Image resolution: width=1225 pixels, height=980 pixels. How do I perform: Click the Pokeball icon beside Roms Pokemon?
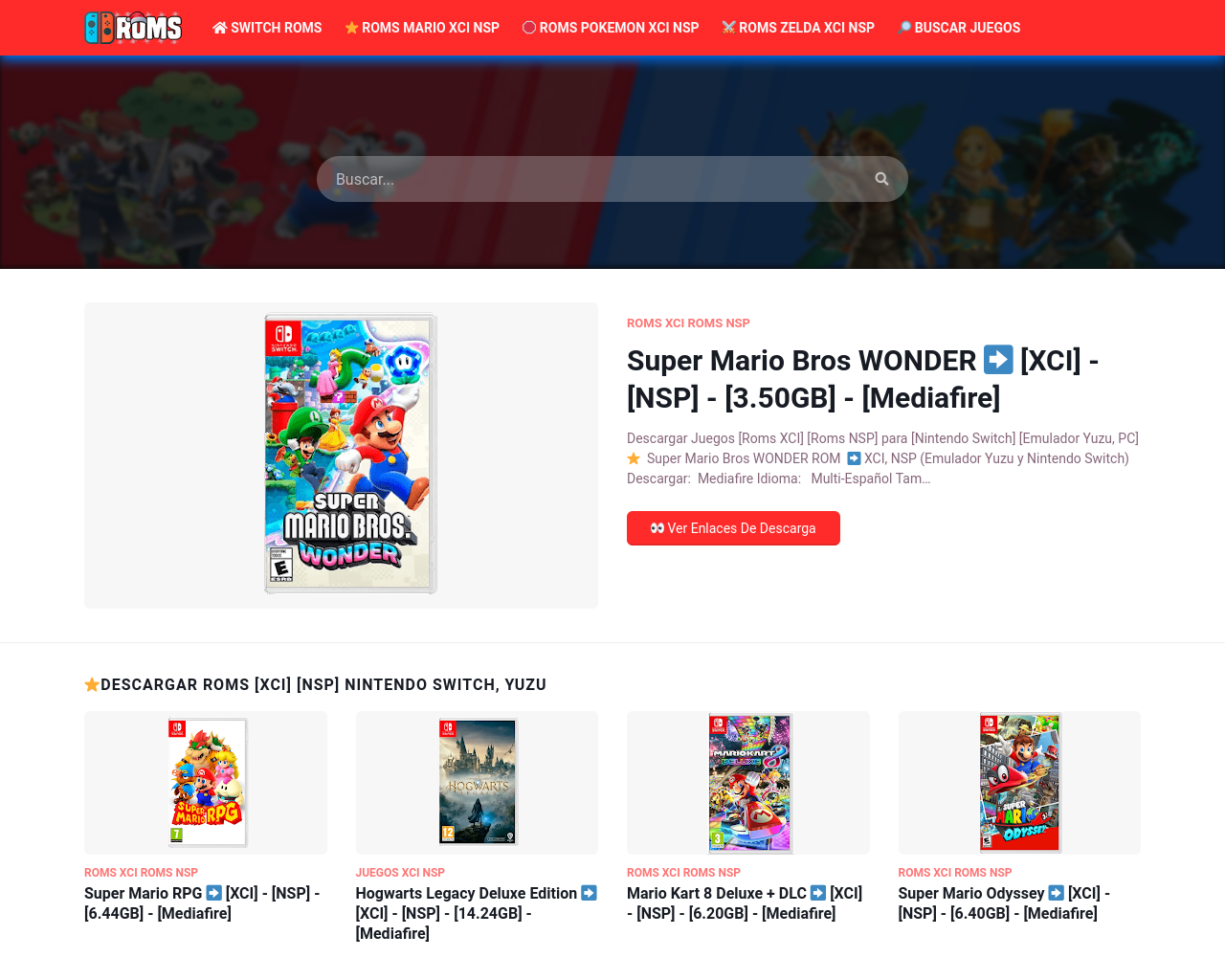[529, 28]
